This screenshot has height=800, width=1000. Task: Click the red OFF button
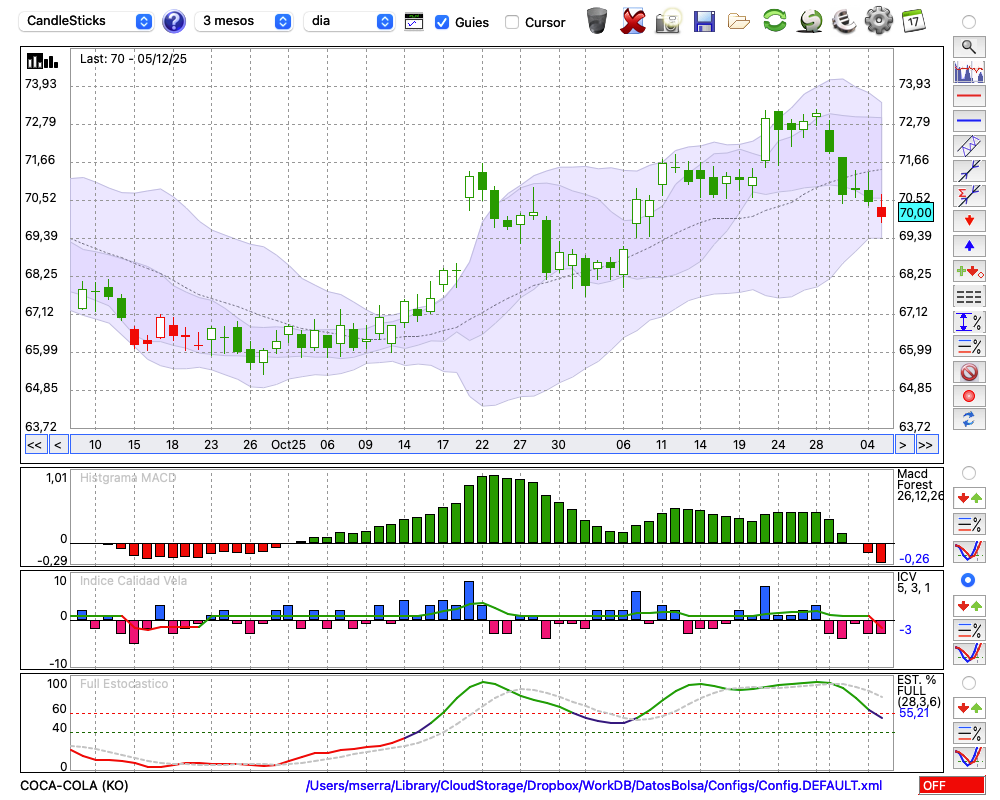click(x=950, y=786)
